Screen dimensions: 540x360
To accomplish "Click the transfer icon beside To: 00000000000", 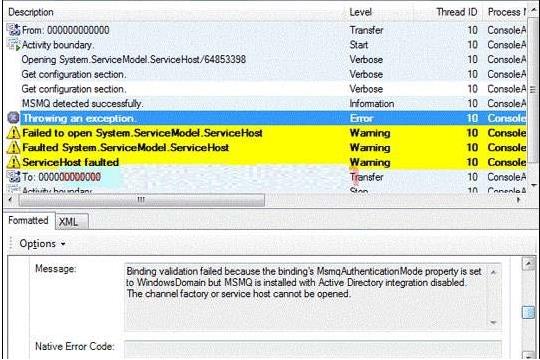I will 13,177.
